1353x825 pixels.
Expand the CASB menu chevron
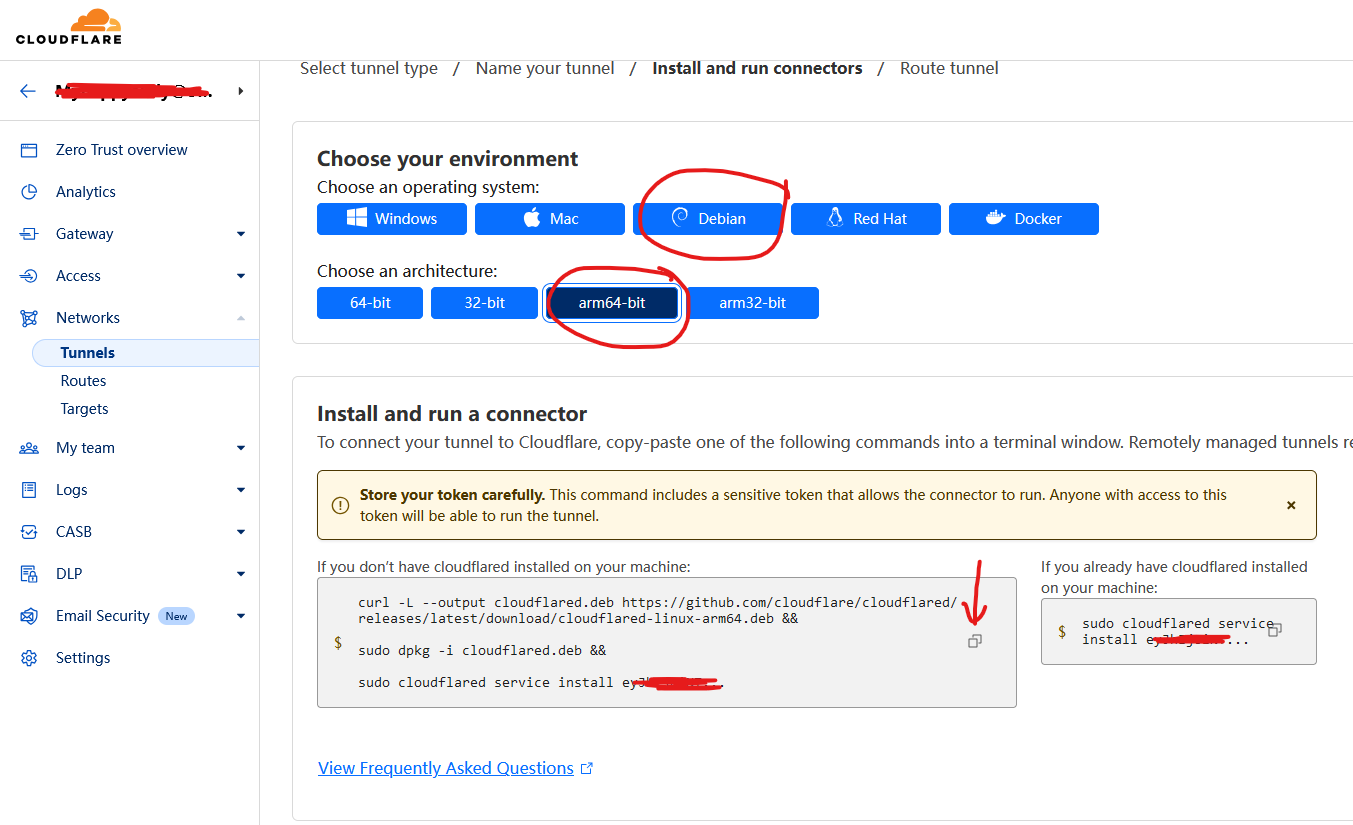(241, 532)
